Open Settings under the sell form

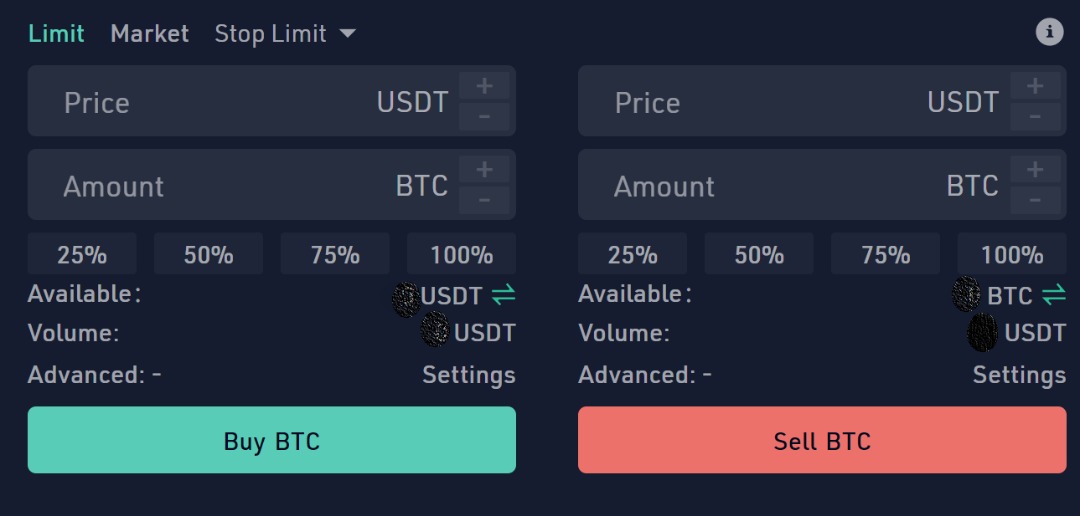[1019, 375]
